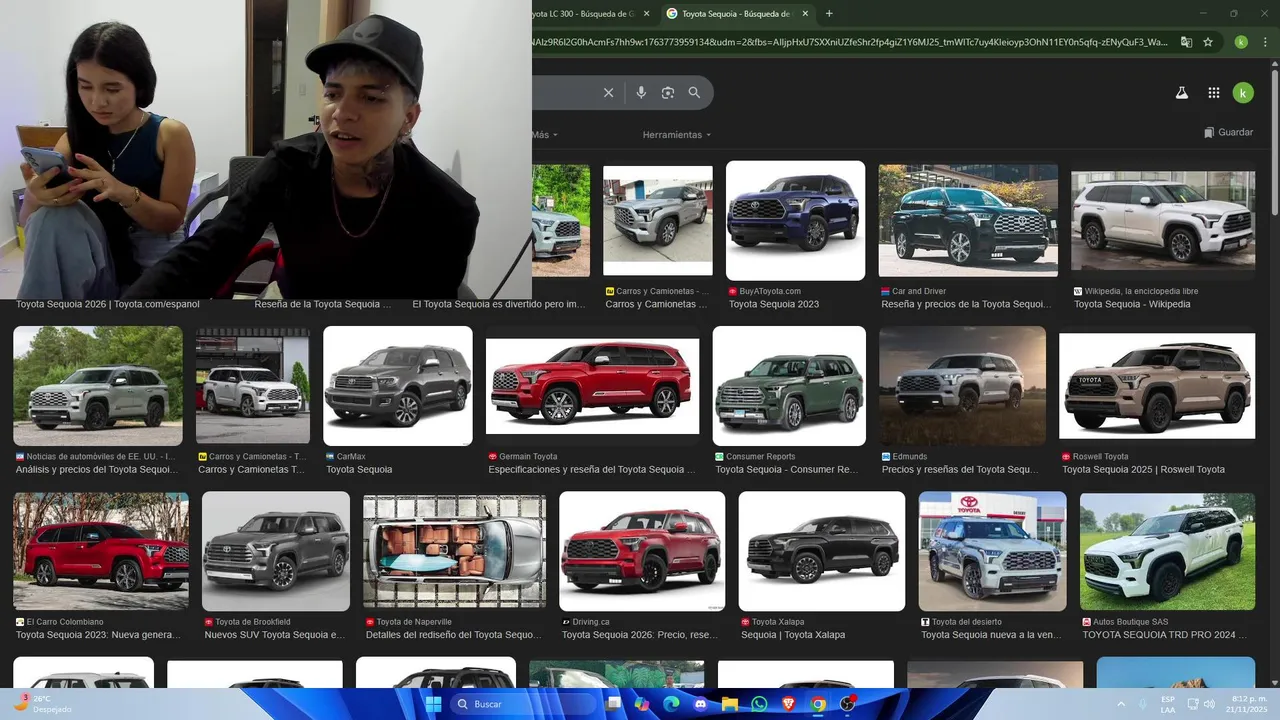Viewport: 1280px width, 720px height.
Task: Select the Toyota Sequoia search tab
Action: [x=738, y=14]
